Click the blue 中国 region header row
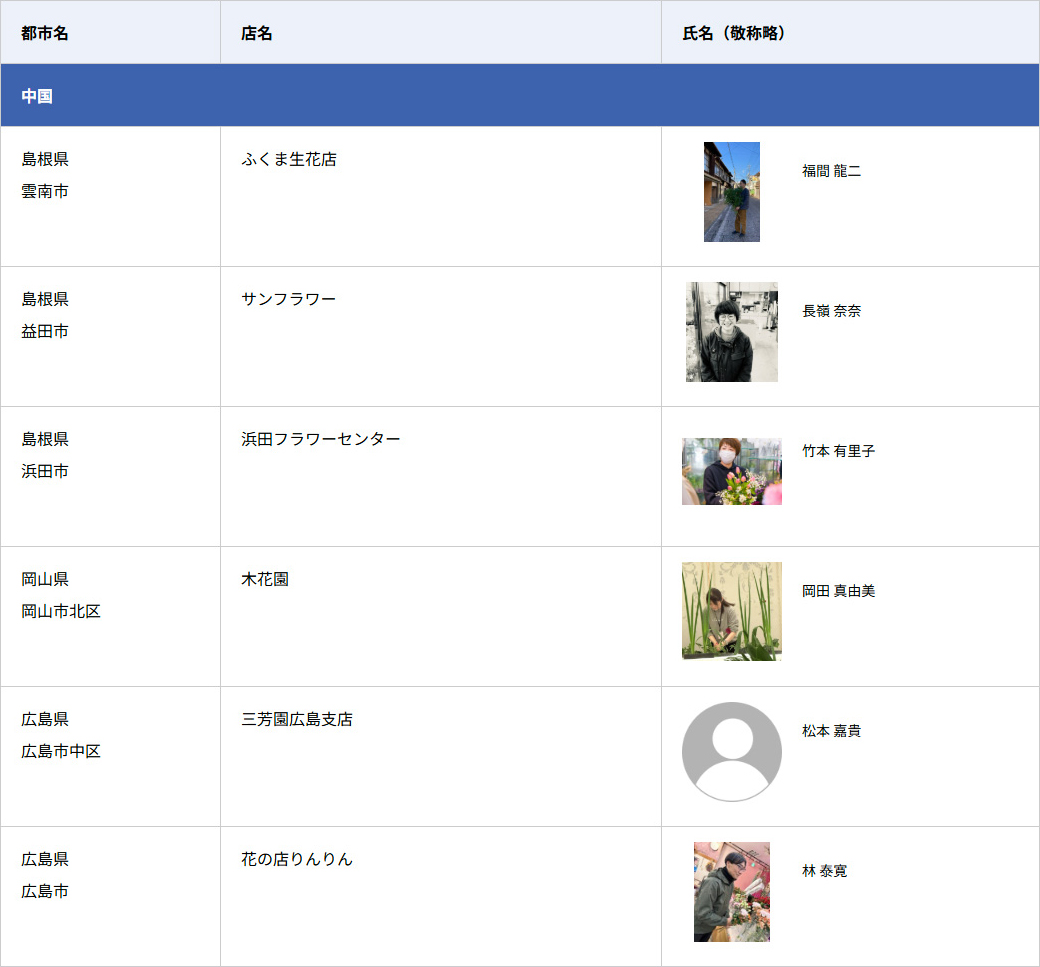 (519, 96)
